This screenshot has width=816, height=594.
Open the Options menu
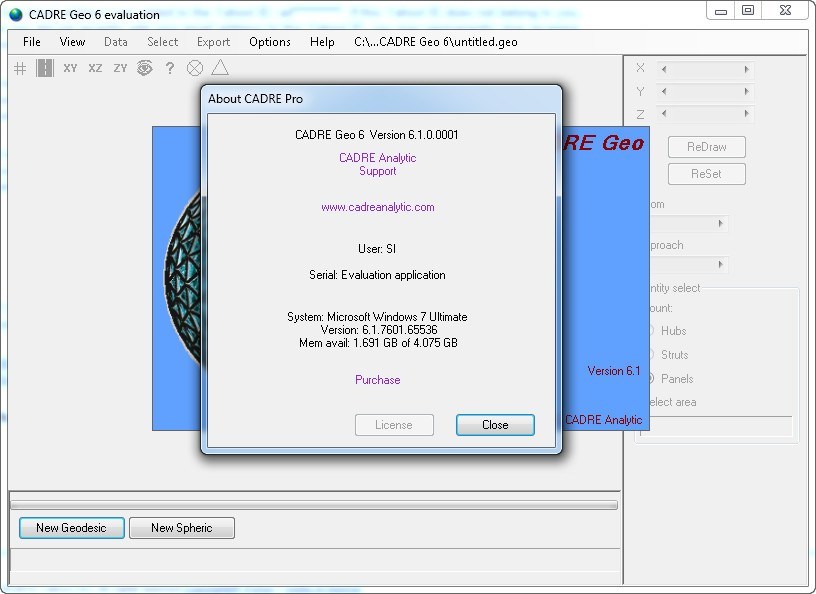269,42
